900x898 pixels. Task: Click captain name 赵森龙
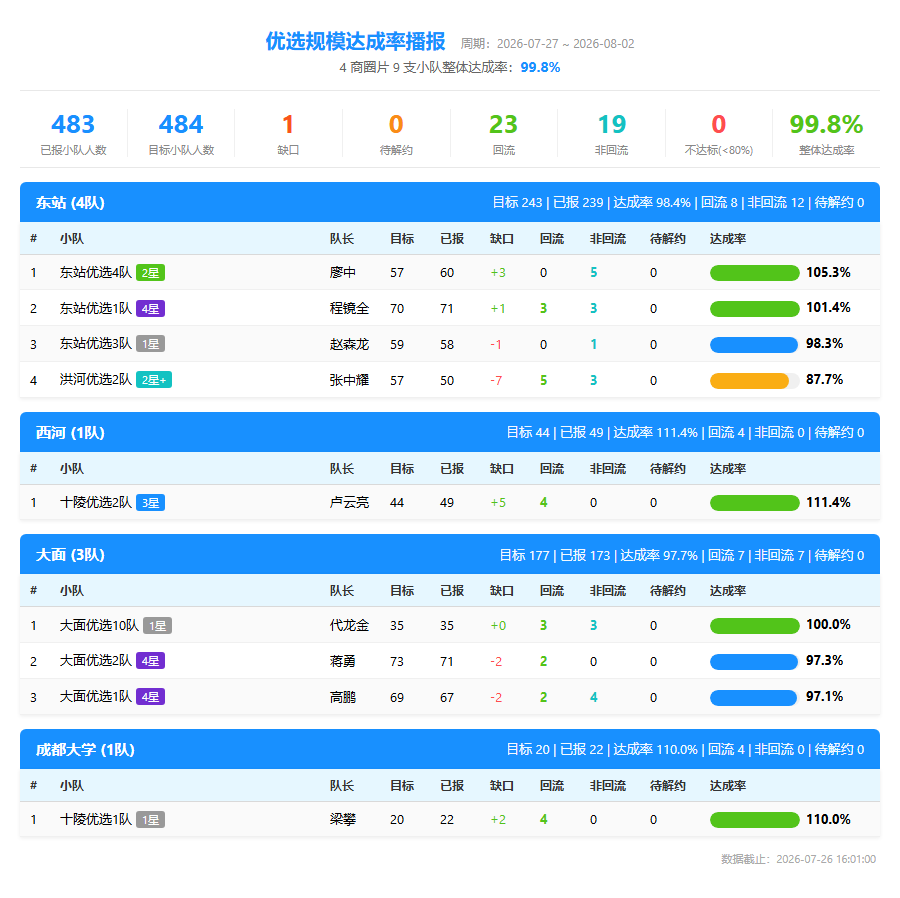click(349, 344)
